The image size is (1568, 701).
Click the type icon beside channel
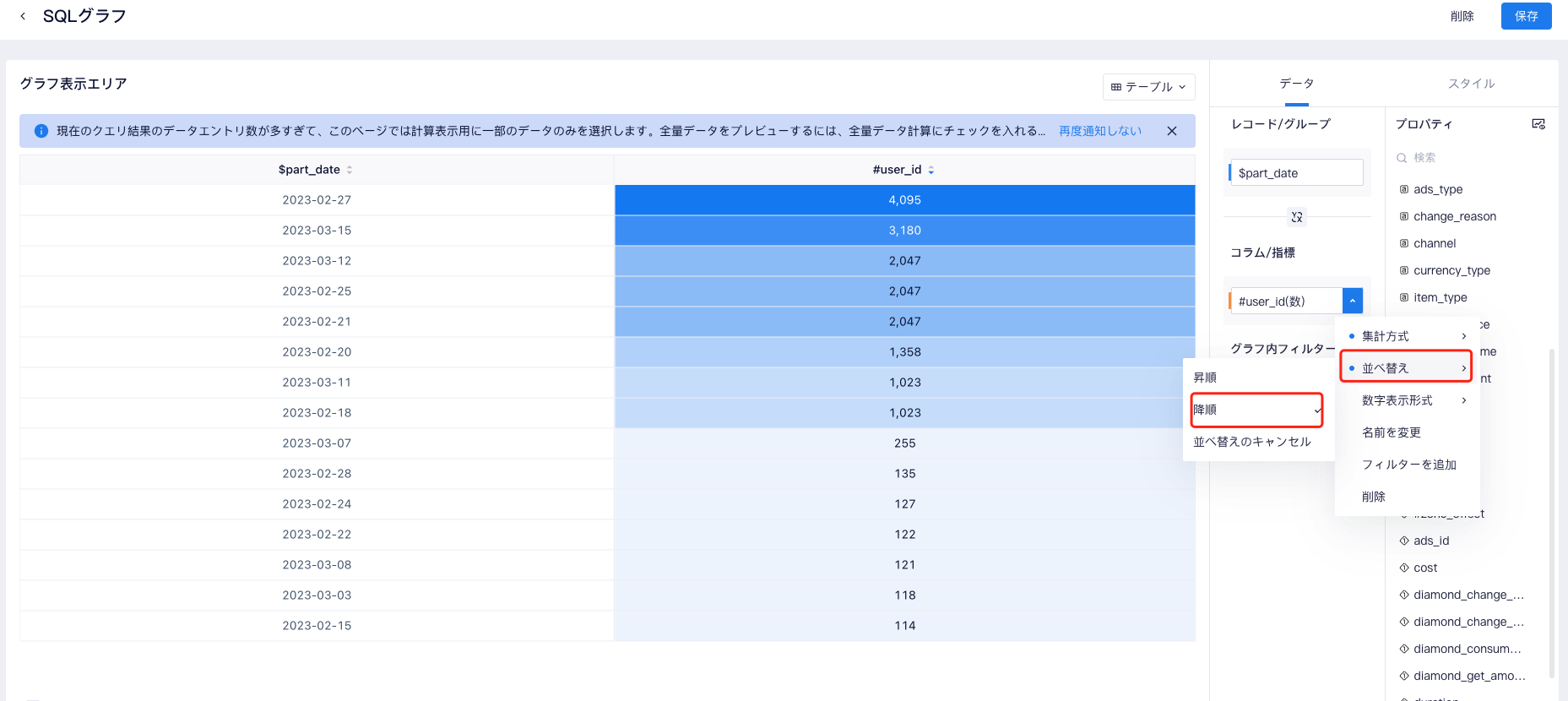click(1404, 243)
